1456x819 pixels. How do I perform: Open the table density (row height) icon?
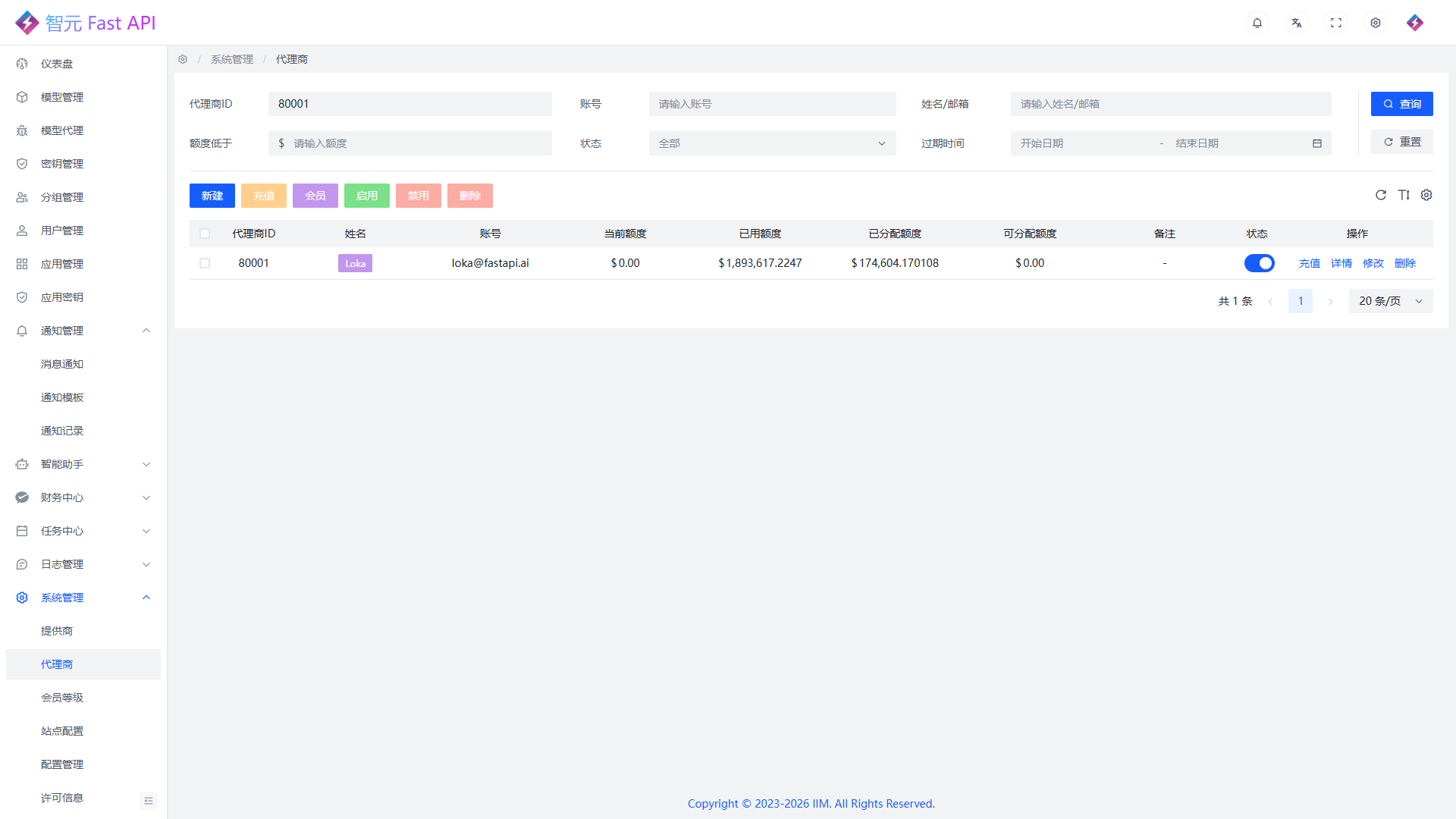[1404, 195]
